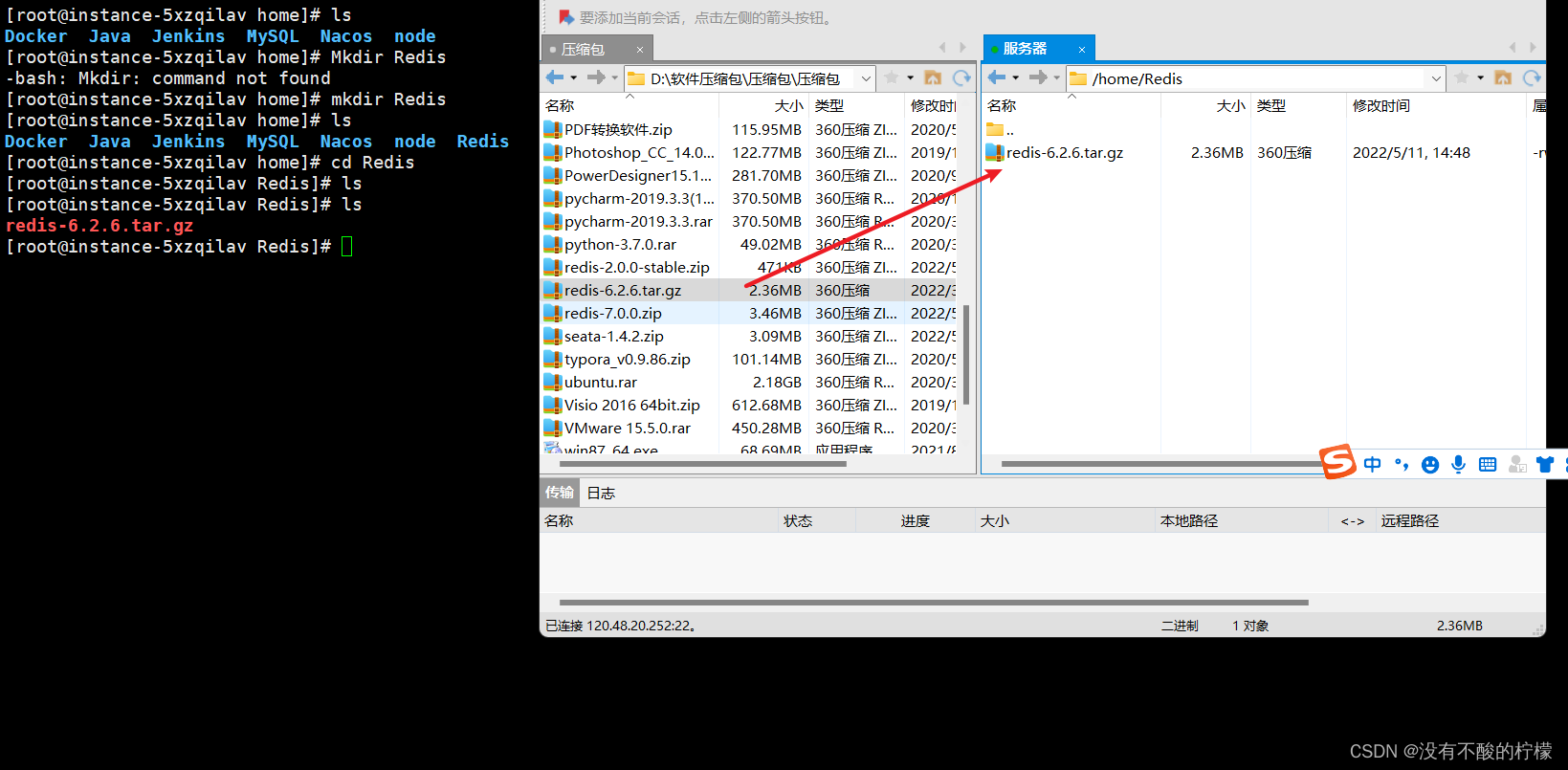Select Photoshop_CC_14.0 archive in local list
The image size is (1568, 770).
click(639, 152)
